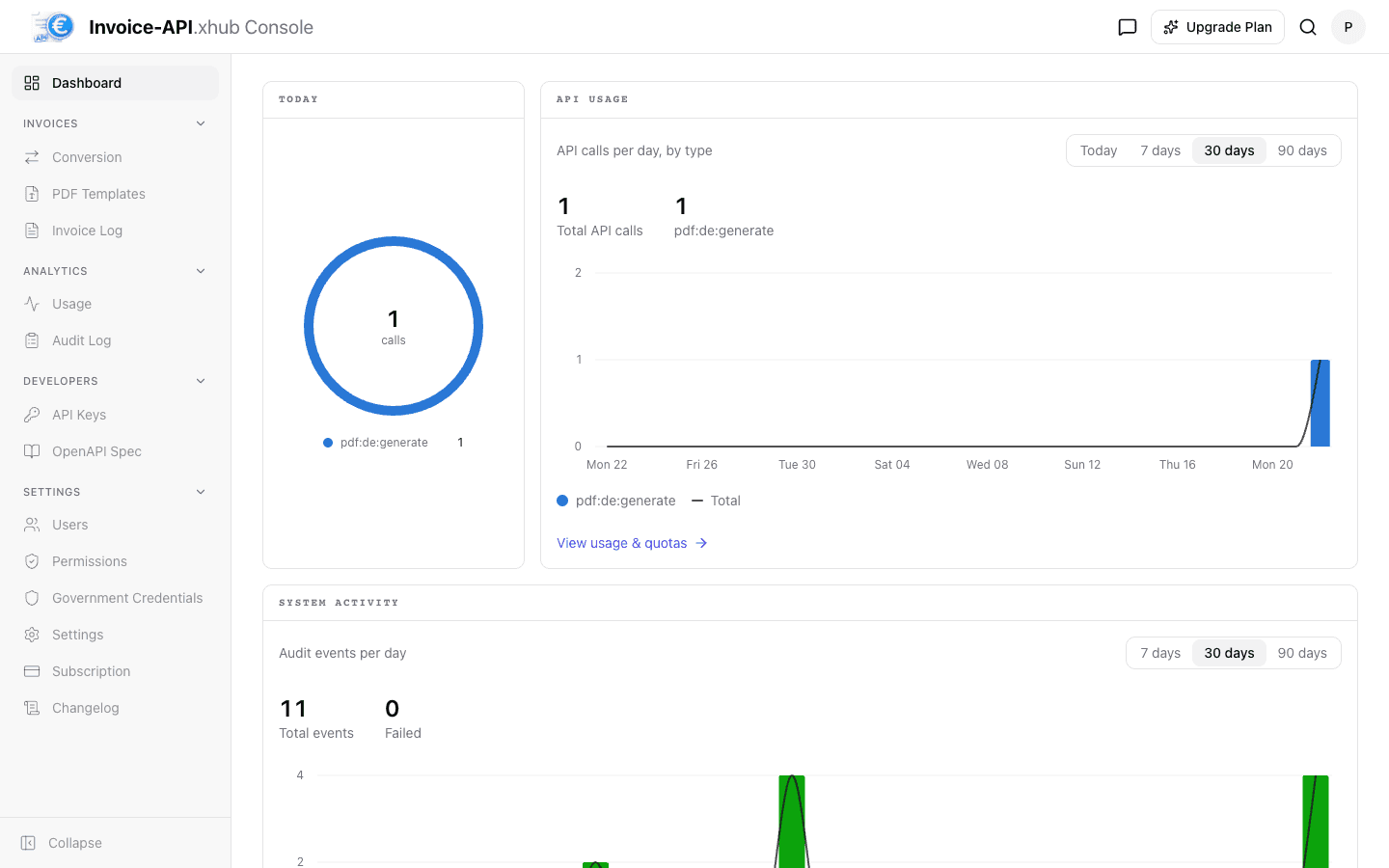
Task: Click the Invoice-API.xhub Console title
Action: [x=201, y=27]
